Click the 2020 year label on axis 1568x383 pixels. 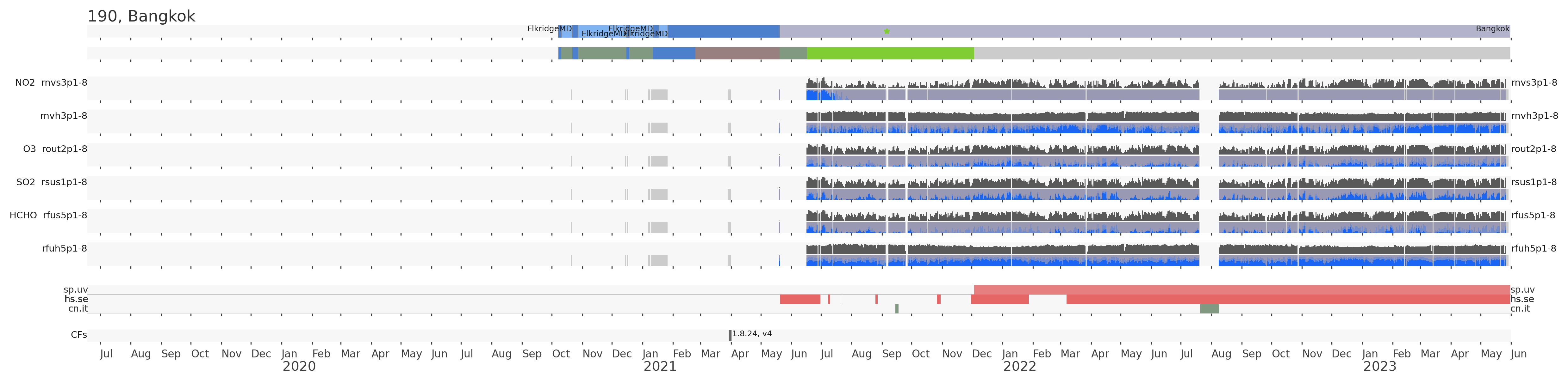coord(299,367)
